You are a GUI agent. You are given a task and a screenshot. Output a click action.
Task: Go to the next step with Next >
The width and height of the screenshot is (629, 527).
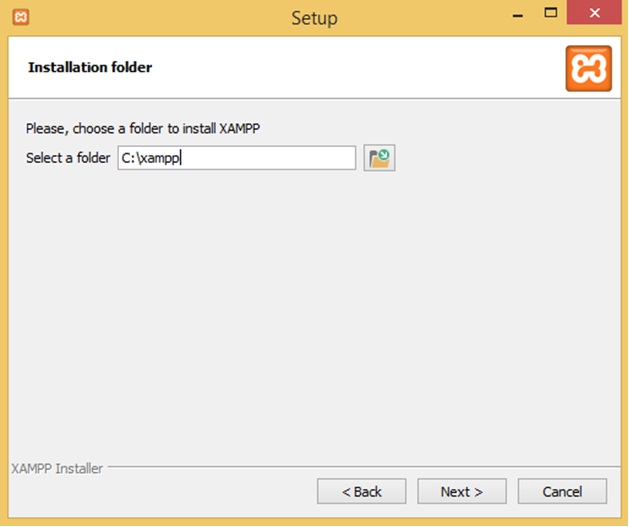pos(462,491)
